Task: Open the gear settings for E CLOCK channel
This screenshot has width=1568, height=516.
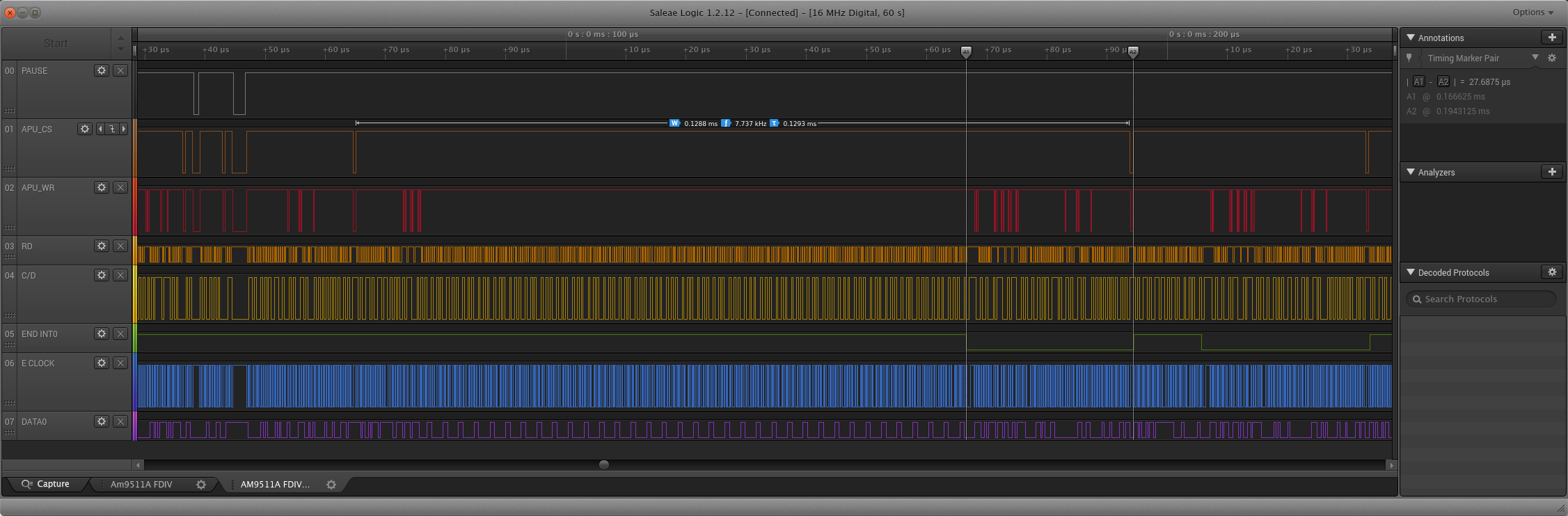Action: (x=102, y=363)
